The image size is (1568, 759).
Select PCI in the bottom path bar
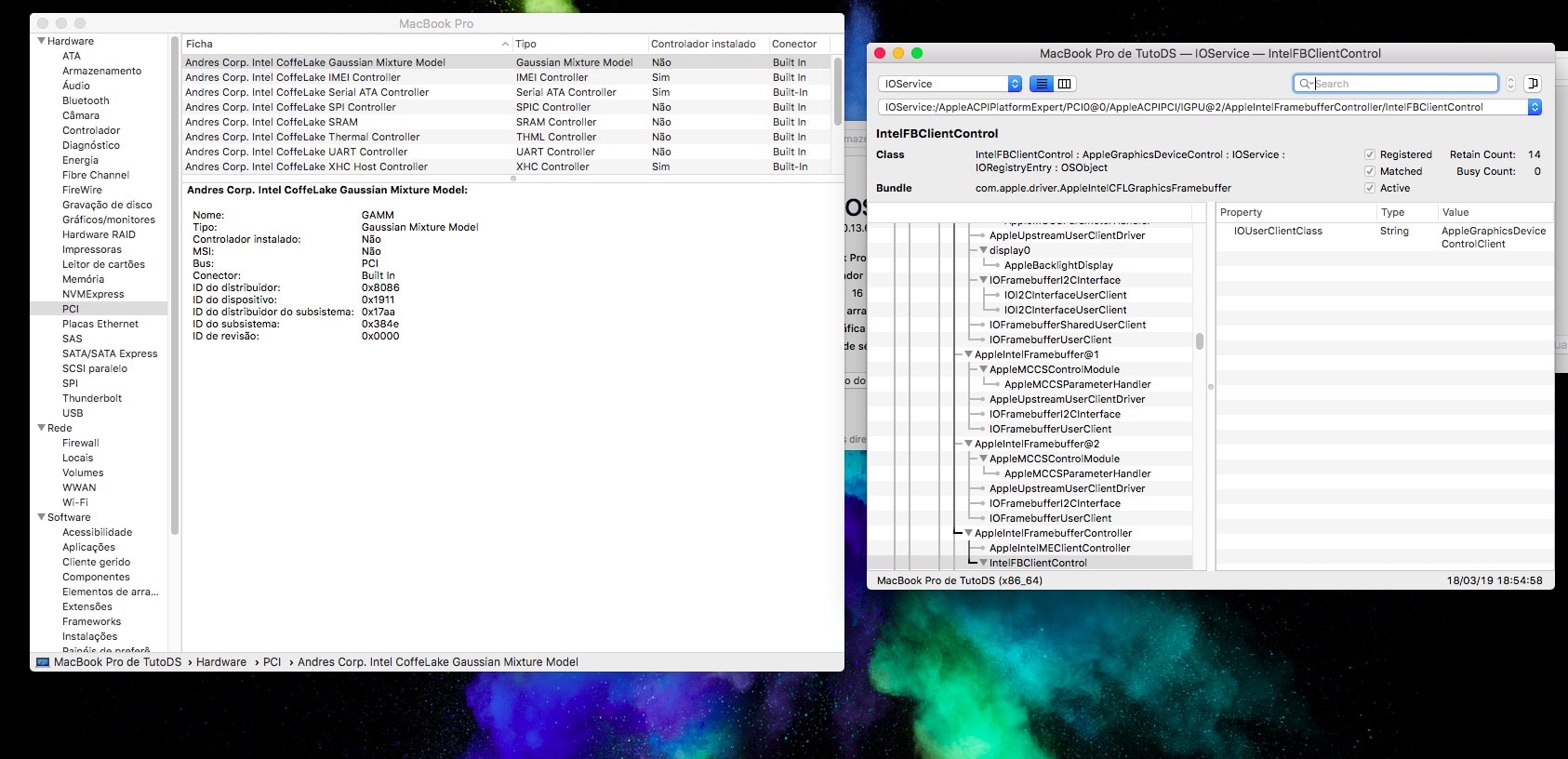coord(272,662)
